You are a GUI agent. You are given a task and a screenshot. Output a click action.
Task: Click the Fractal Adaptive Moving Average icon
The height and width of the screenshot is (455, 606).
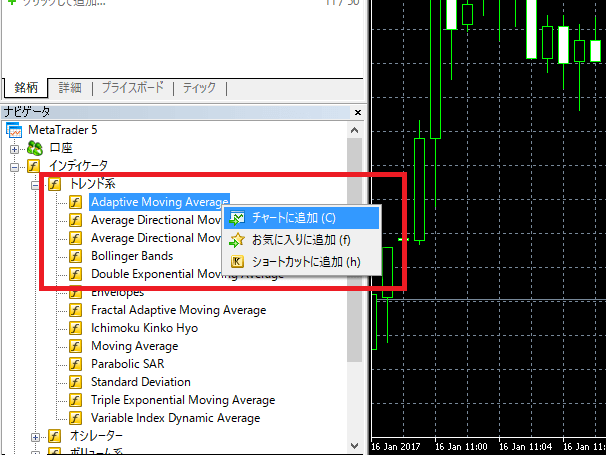click(75, 310)
